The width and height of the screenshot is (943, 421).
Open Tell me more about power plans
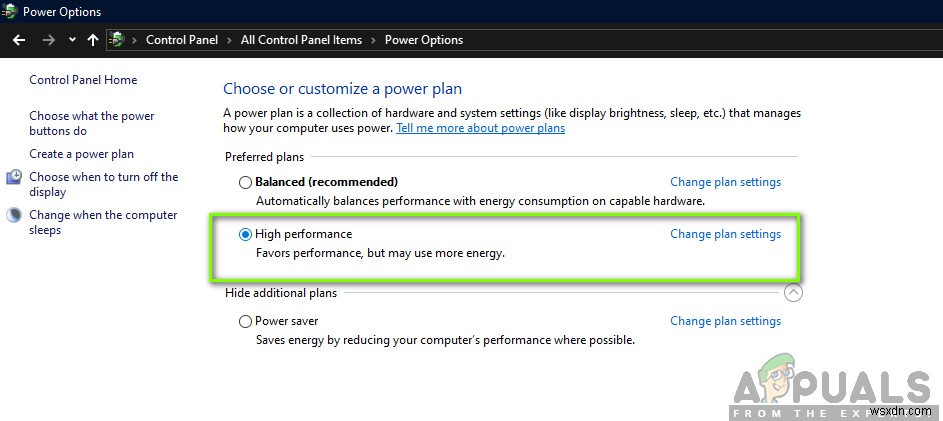pyautogui.click(x=480, y=128)
